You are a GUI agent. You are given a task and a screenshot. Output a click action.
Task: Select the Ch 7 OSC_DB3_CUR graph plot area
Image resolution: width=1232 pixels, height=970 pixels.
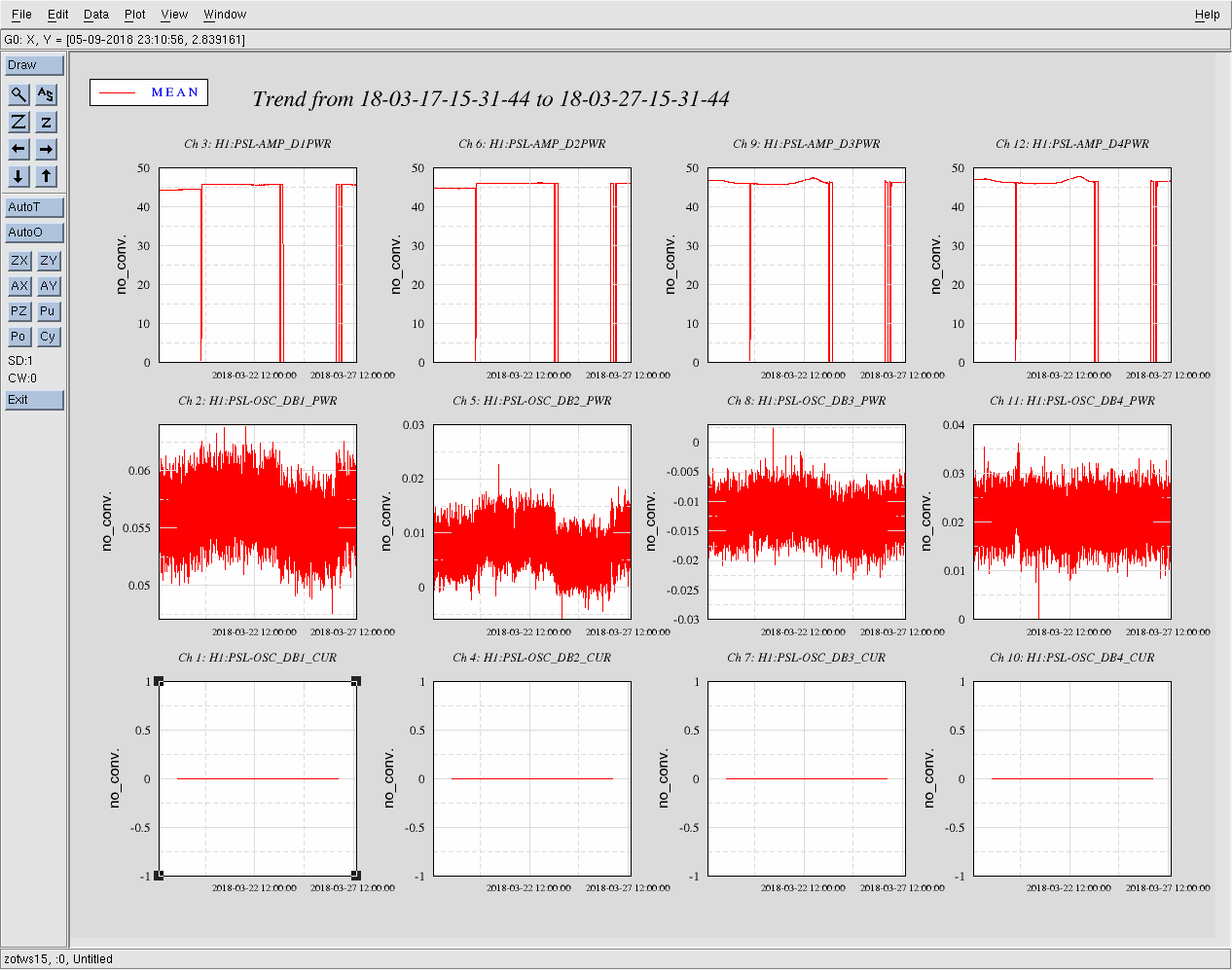(x=807, y=779)
